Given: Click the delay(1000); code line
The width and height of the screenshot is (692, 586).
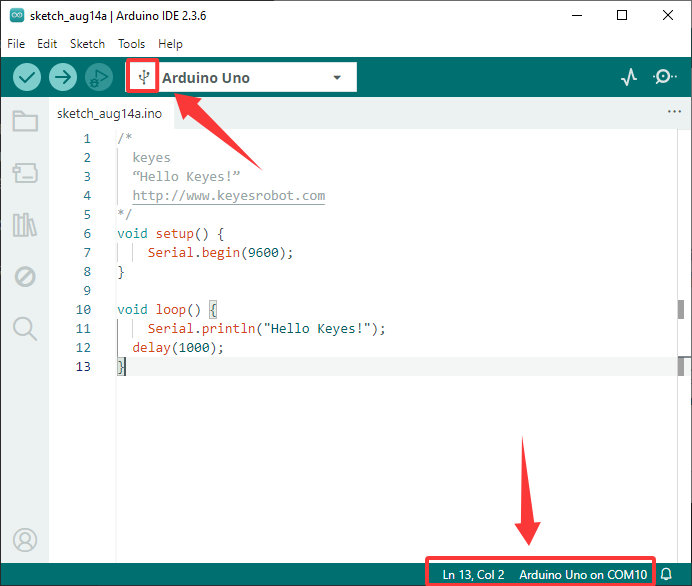Looking at the screenshot, I should point(178,347).
